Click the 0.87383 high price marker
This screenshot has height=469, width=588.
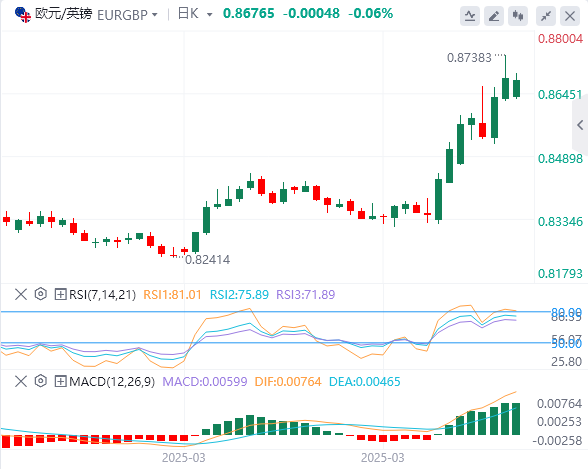469,58
